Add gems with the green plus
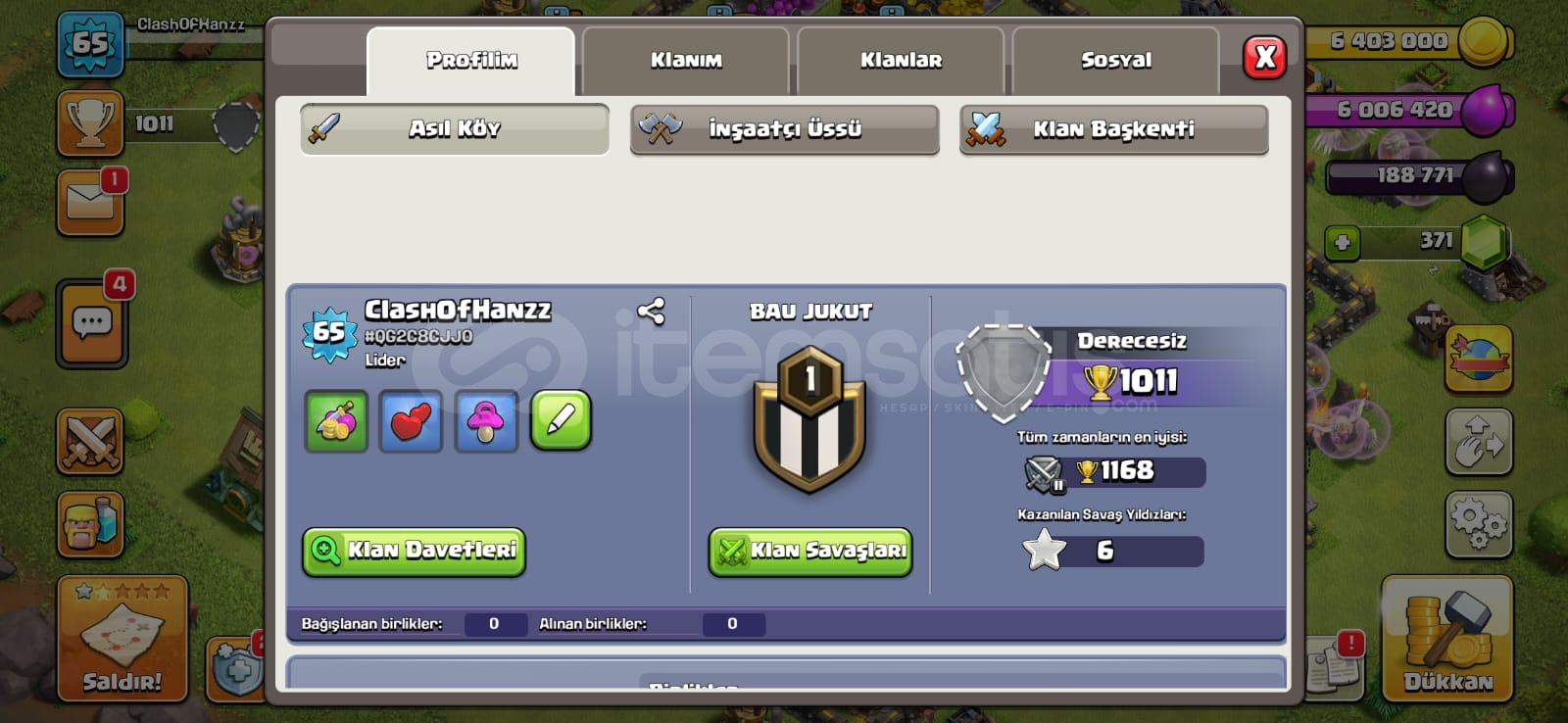This screenshot has height=723, width=1568. point(1343,242)
